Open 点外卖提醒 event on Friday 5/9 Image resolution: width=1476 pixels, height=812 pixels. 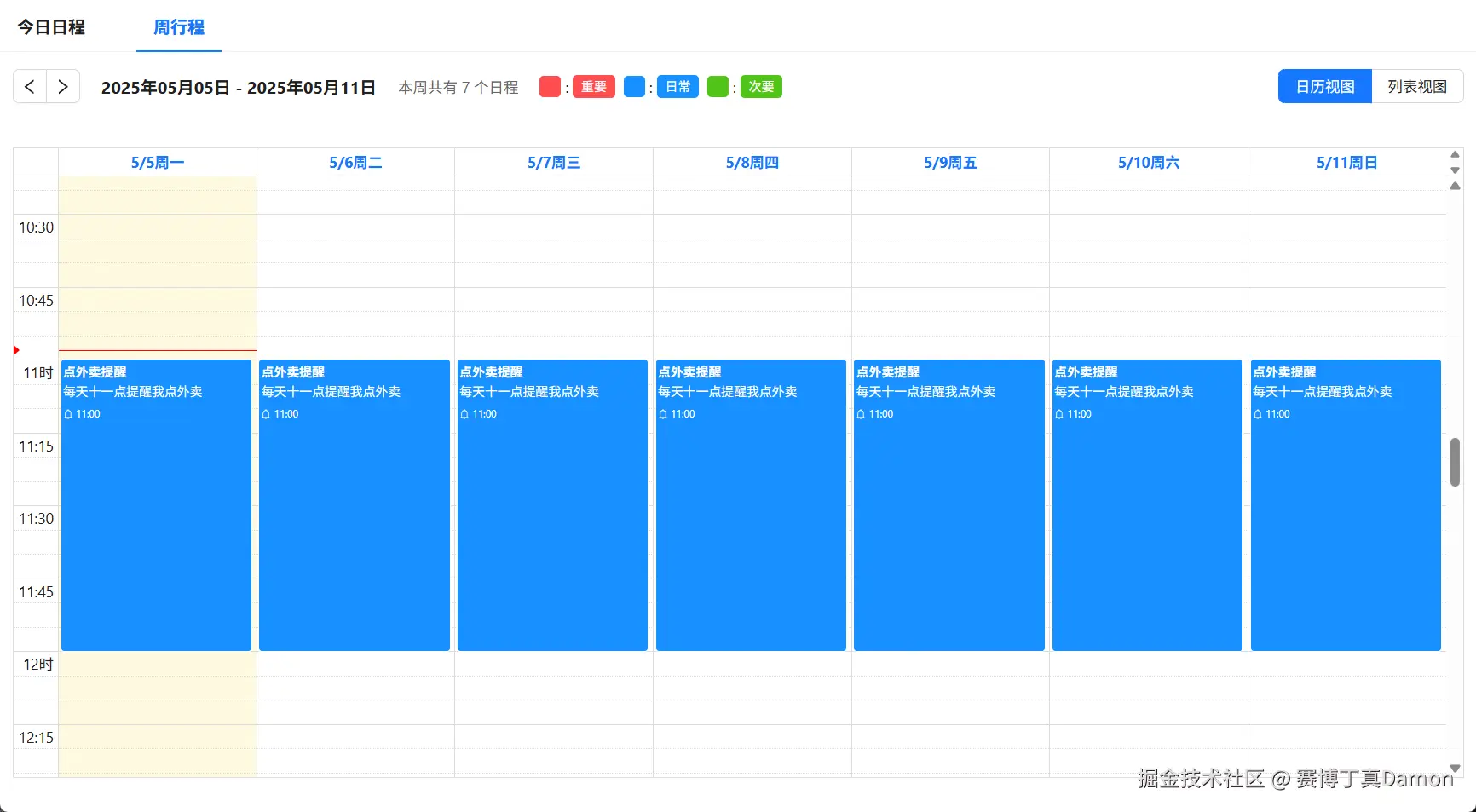pos(949,505)
